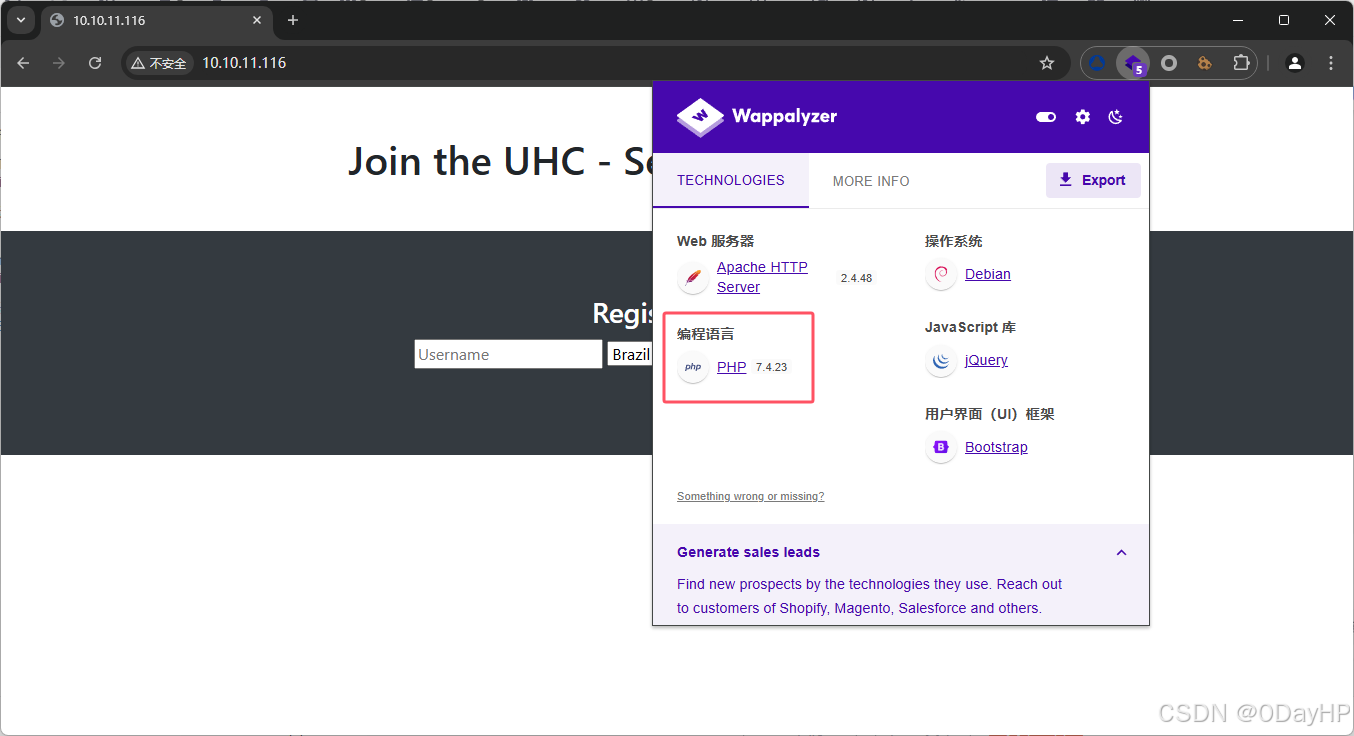This screenshot has width=1354, height=736.
Task: Bookmark the page via the star icon
Action: point(1046,62)
